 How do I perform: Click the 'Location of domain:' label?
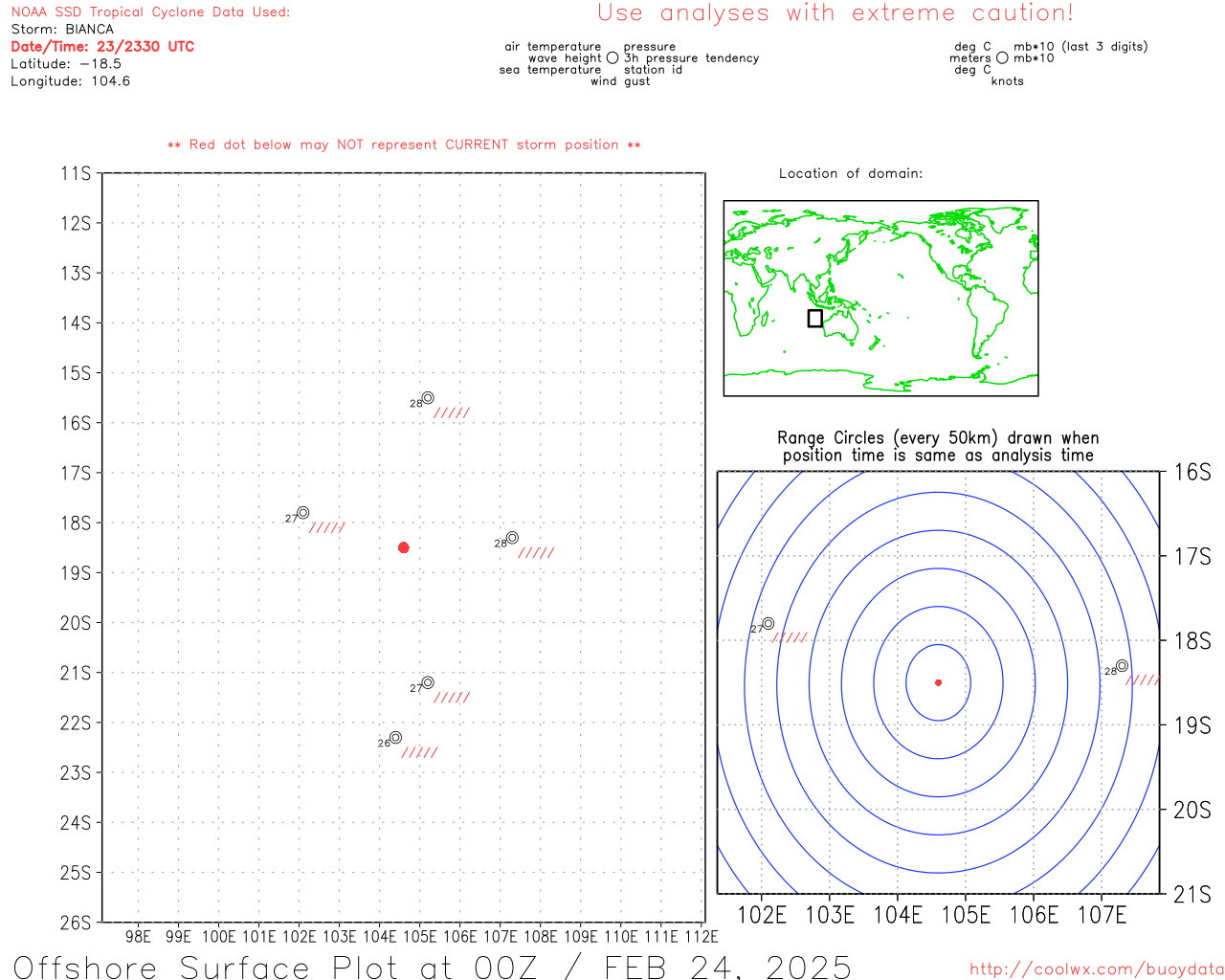[x=851, y=173]
